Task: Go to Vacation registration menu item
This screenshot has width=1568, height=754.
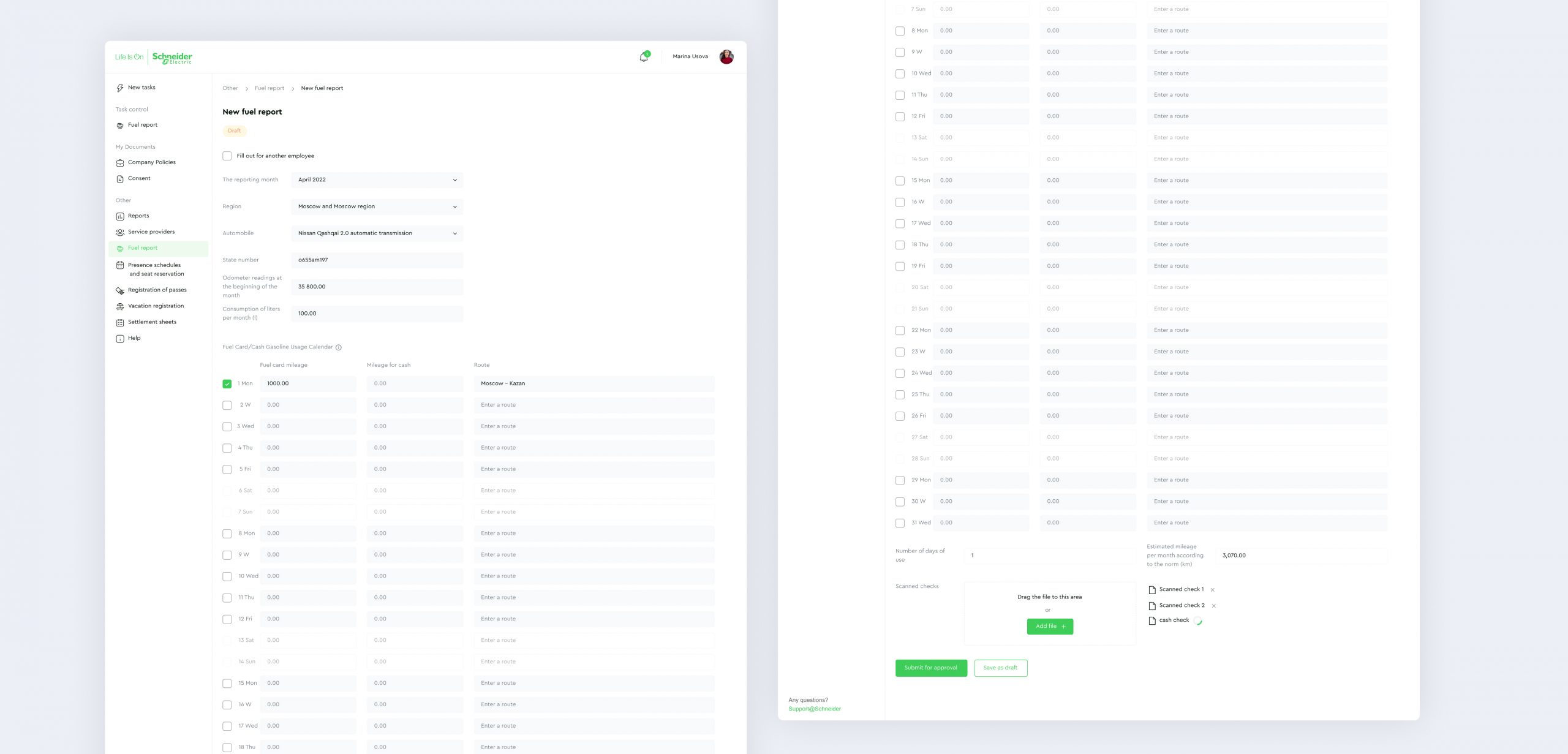Action: tap(156, 306)
